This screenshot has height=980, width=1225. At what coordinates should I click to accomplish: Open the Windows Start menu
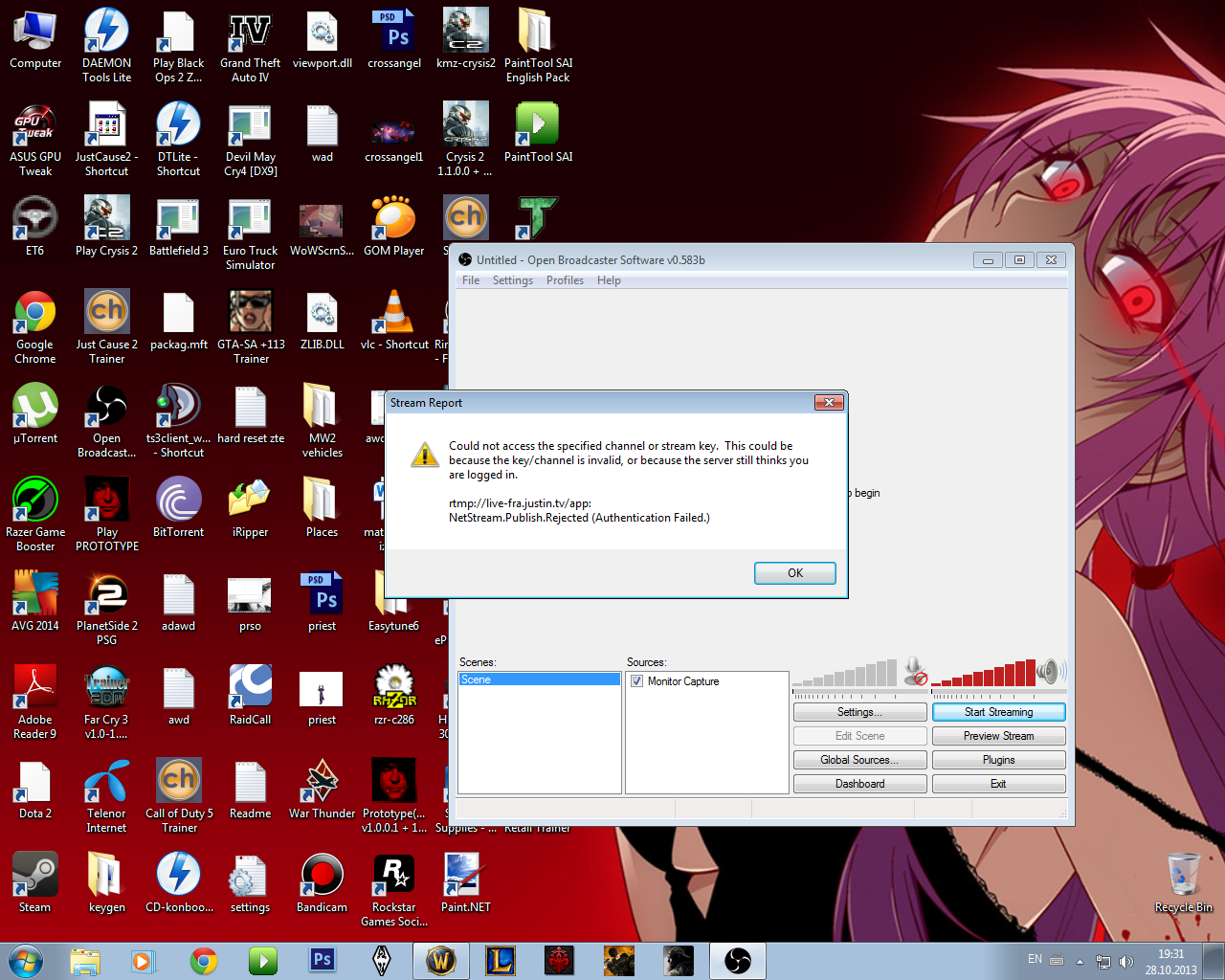(x=26, y=960)
